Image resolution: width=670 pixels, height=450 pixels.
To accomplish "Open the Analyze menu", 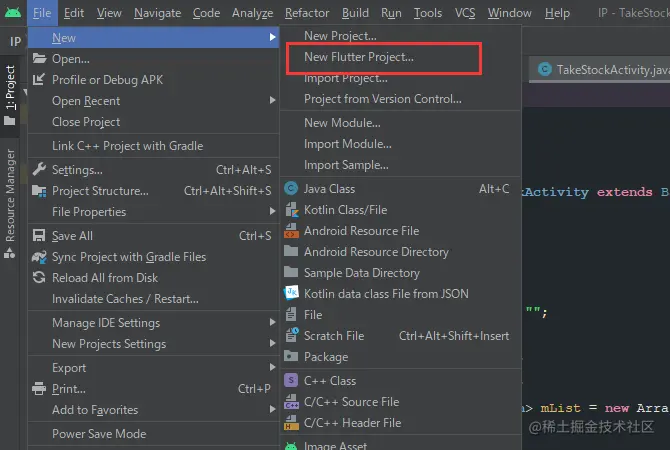I will click(x=253, y=13).
